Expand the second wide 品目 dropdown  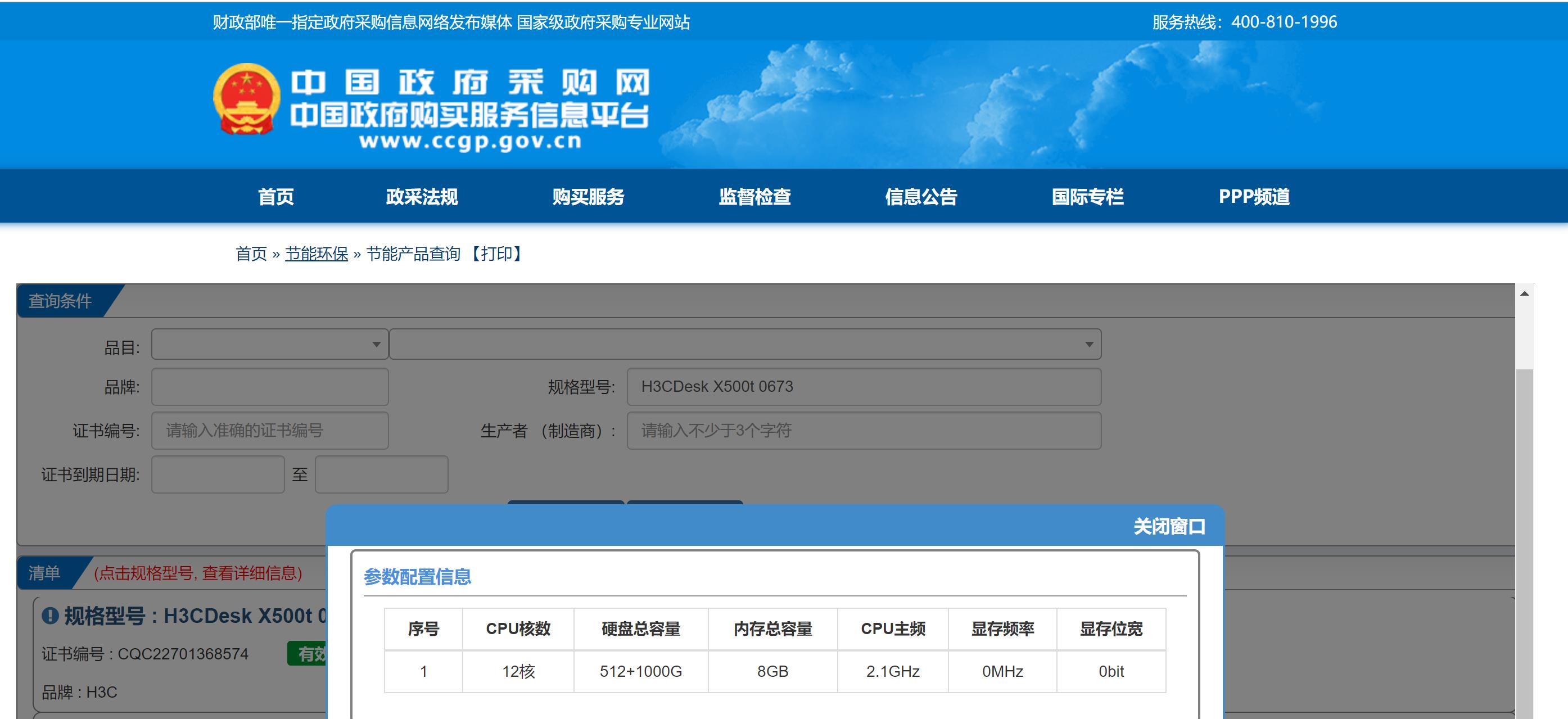745,344
